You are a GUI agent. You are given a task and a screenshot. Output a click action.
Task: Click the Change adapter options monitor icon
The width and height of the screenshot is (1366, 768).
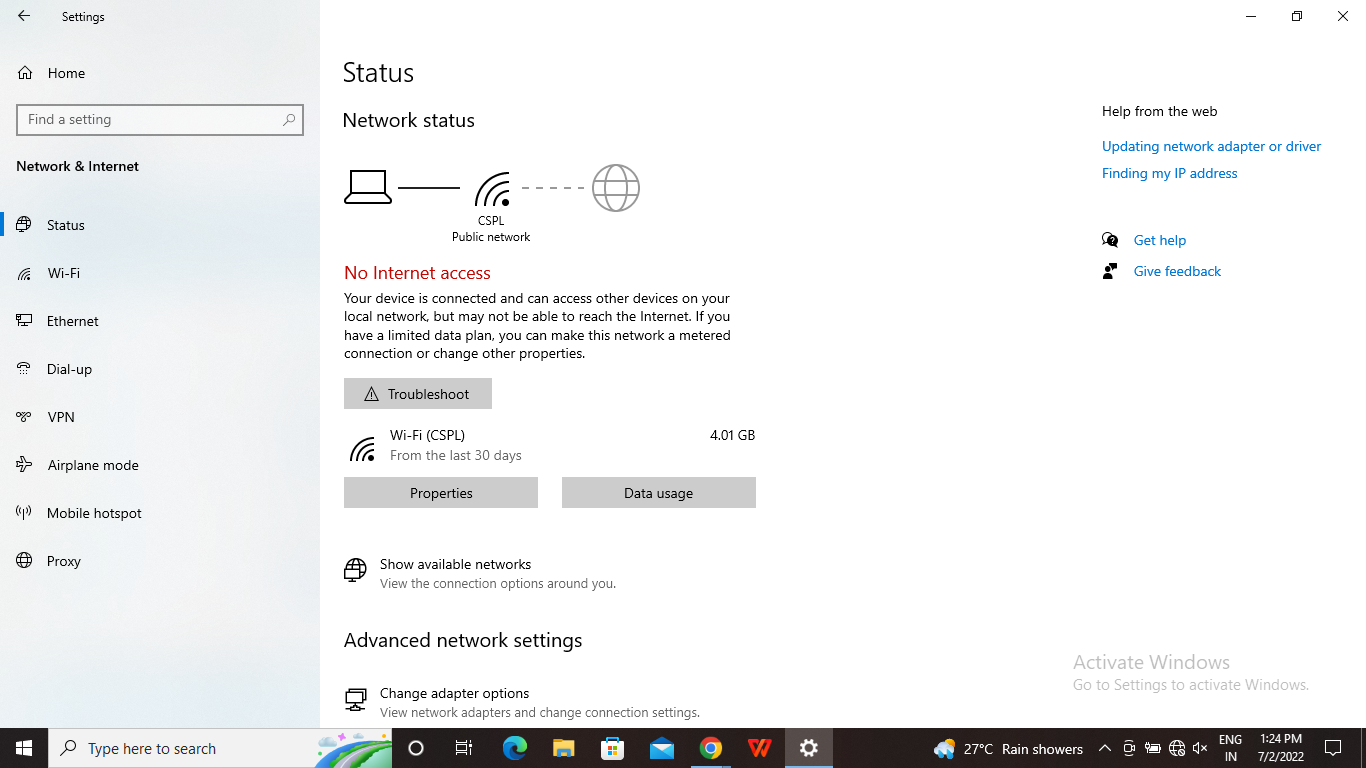click(355, 700)
